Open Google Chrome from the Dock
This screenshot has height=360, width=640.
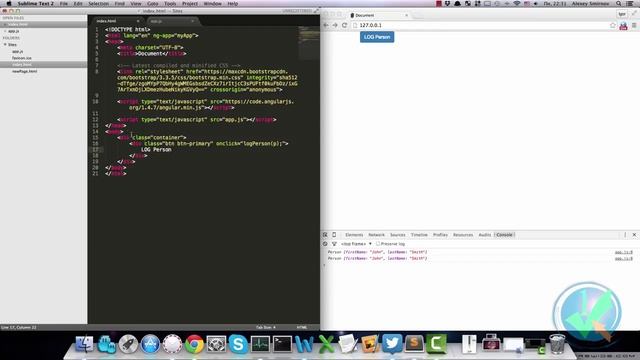(x=194, y=344)
